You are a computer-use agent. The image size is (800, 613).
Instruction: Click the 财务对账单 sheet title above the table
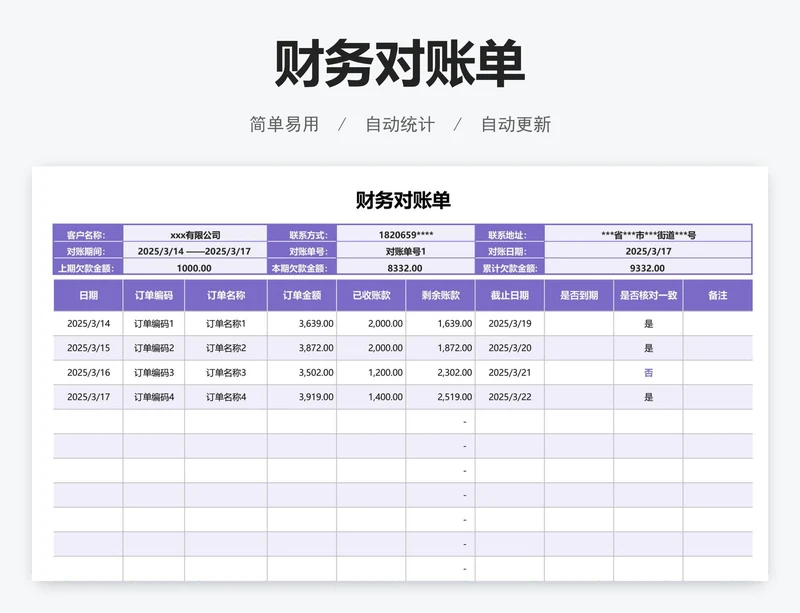point(403,200)
